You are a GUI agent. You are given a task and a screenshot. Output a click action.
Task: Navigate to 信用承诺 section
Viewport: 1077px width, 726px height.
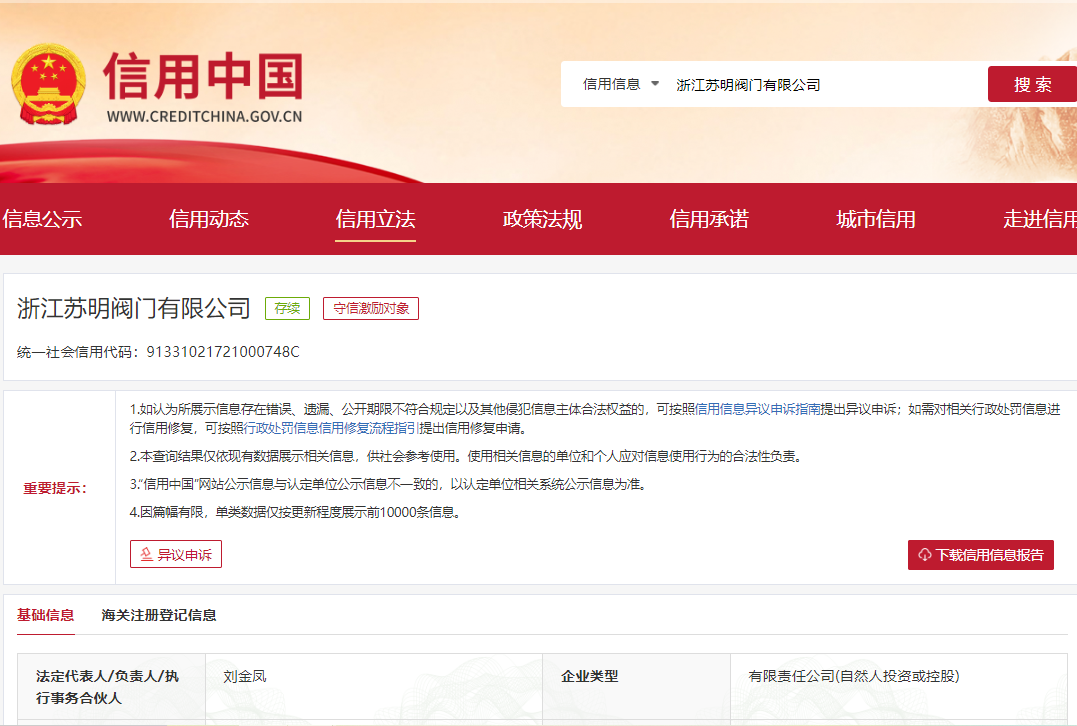(x=709, y=220)
